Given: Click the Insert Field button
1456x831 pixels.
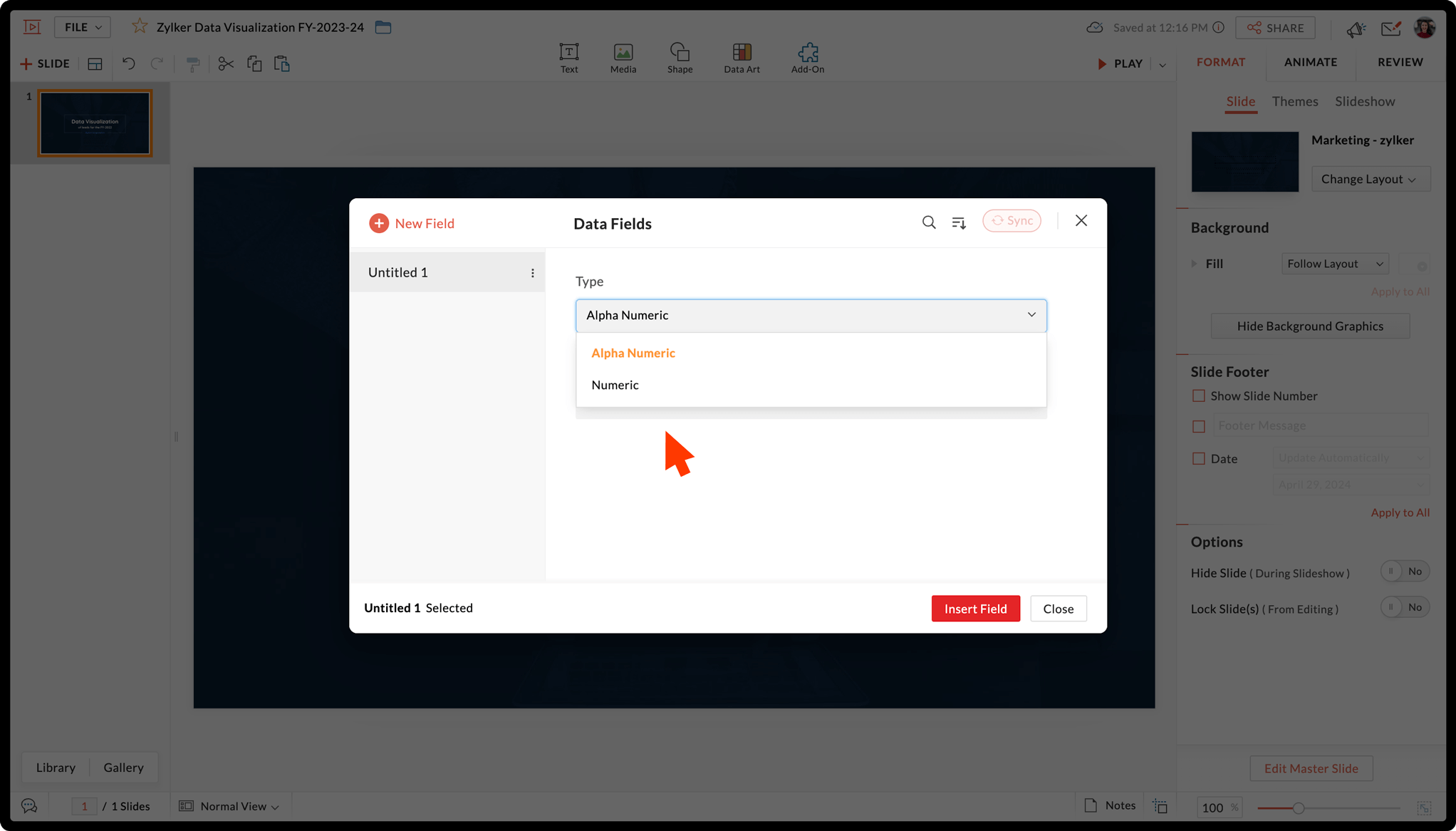Looking at the screenshot, I should click(x=975, y=609).
